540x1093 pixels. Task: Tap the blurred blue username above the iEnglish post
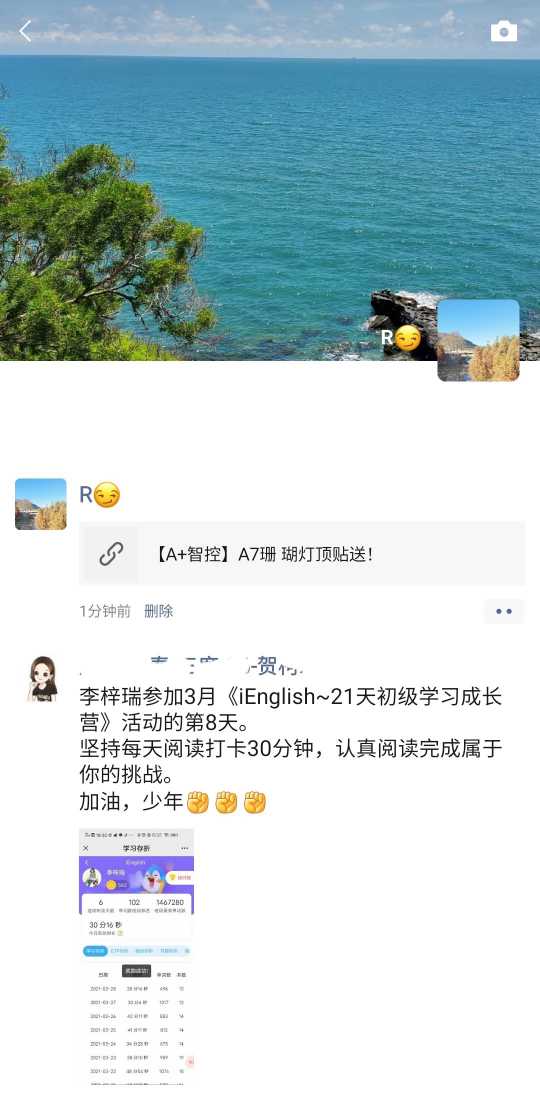pos(192,666)
